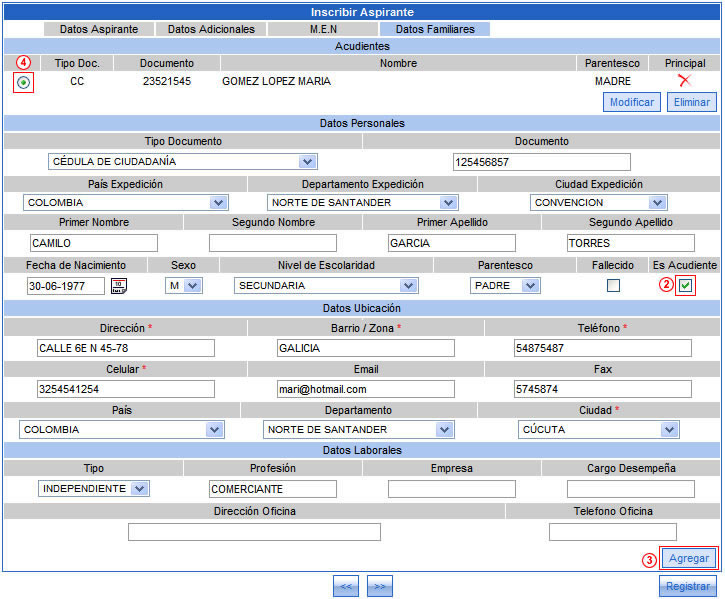Click the Registrar button

click(688, 586)
